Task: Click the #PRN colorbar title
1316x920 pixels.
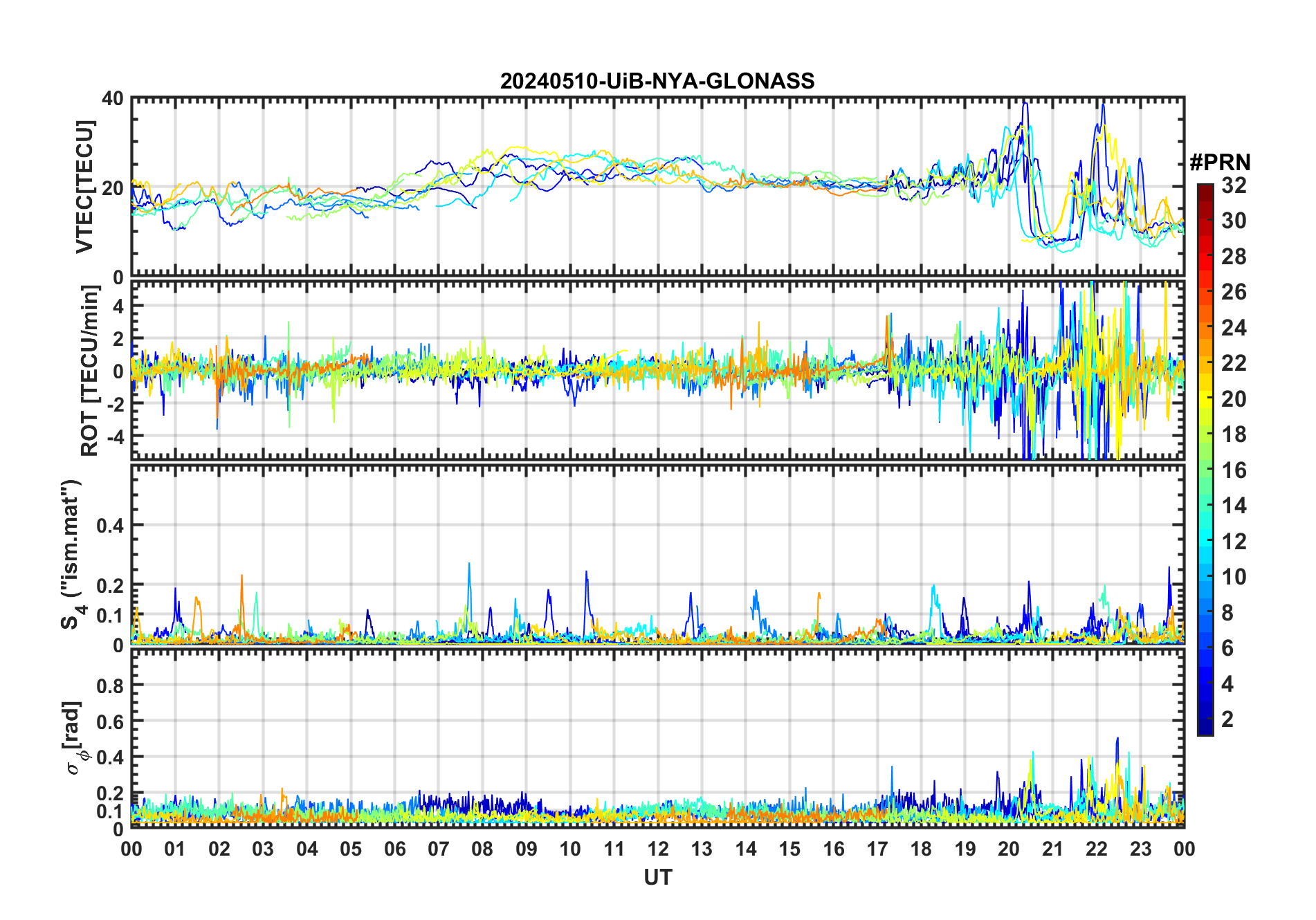Action: 1220,163
